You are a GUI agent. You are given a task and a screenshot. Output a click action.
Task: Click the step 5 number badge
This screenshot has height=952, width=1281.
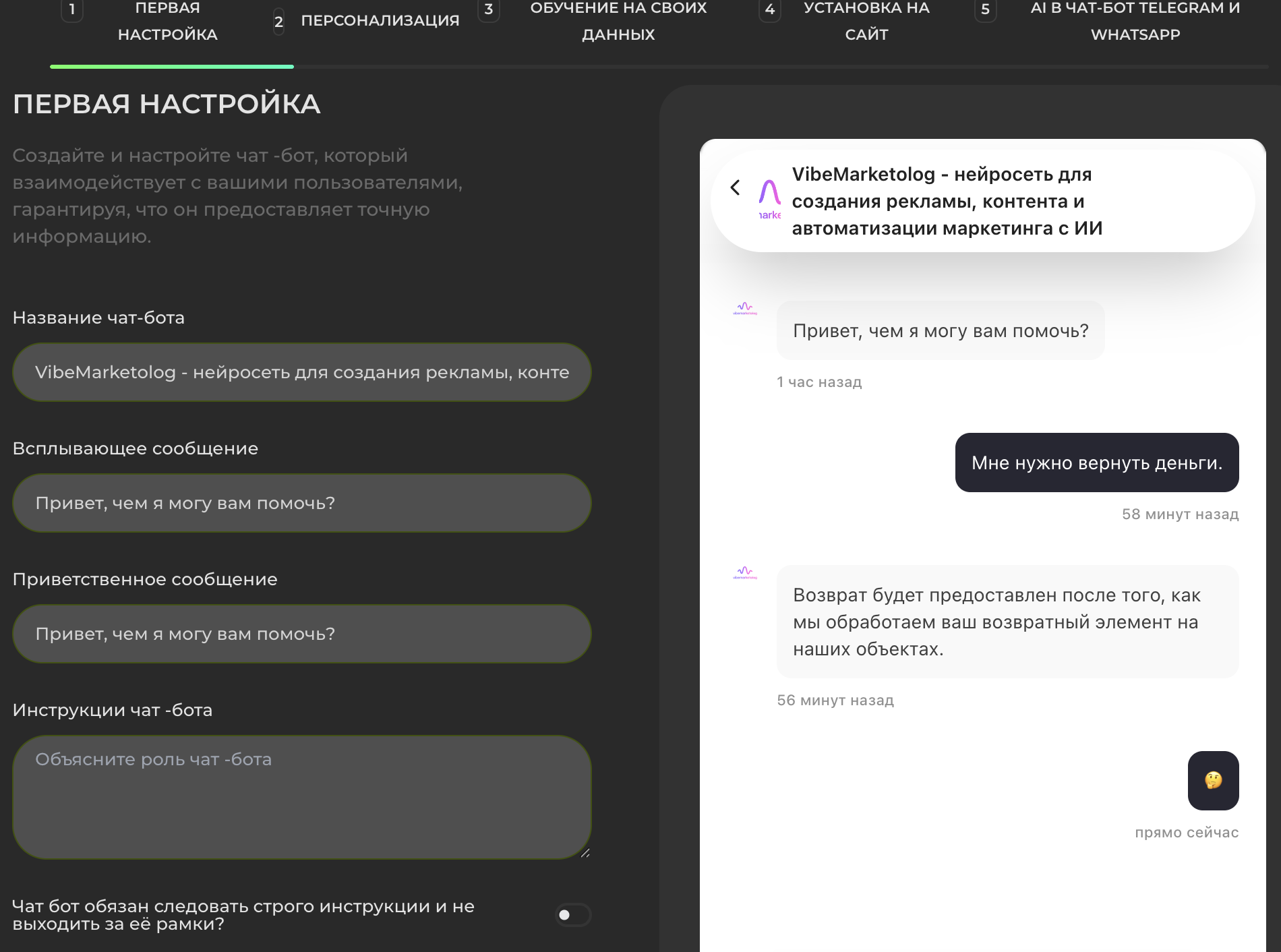coord(985,9)
